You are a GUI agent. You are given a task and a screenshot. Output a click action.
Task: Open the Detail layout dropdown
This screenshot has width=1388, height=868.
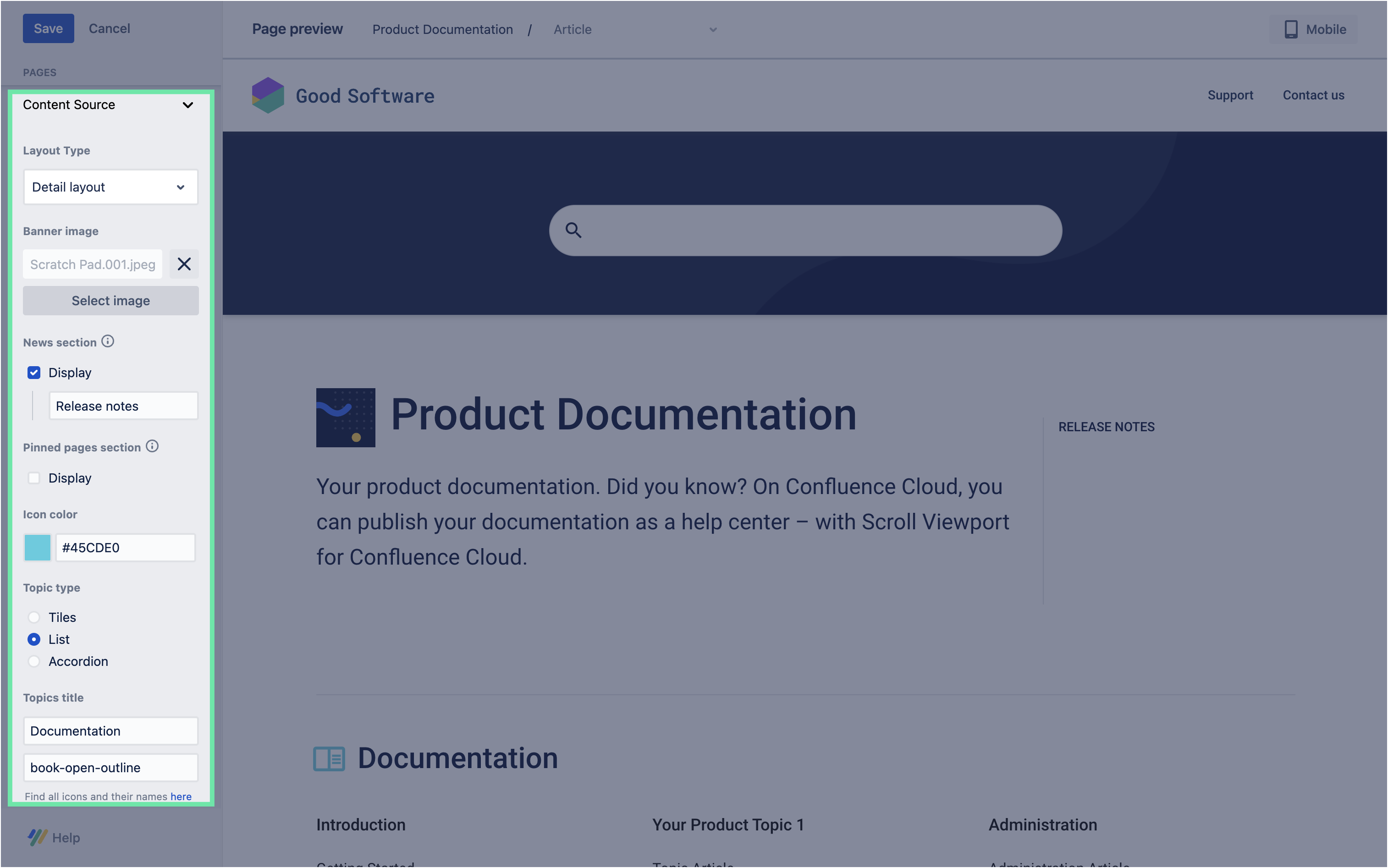point(111,187)
